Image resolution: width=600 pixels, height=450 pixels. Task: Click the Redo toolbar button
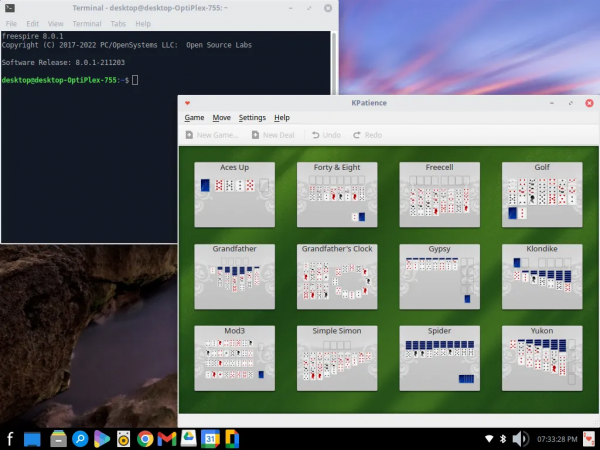tap(367, 135)
